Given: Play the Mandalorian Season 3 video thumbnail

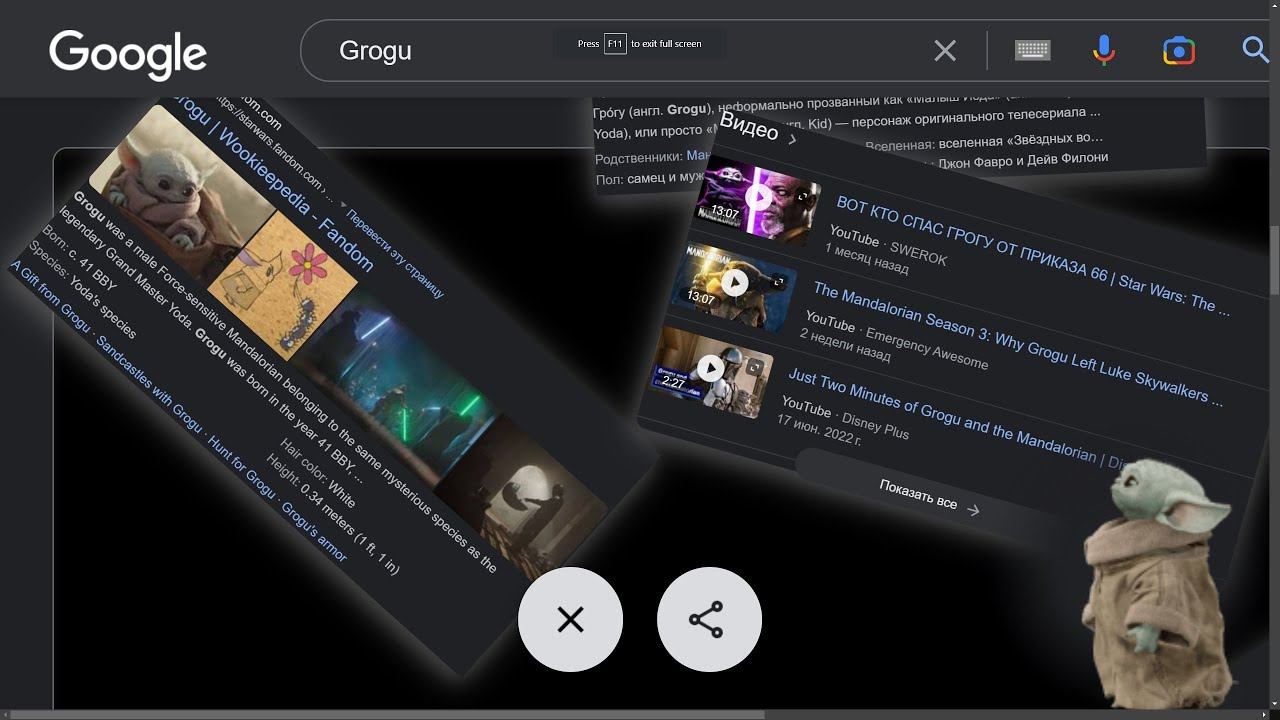Looking at the screenshot, I should coord(735,283).
